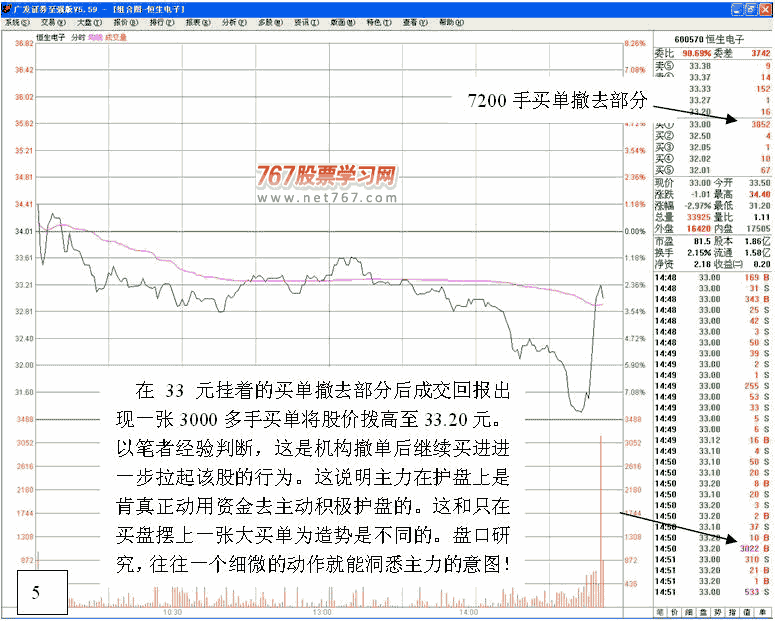Click the 买④ price 32.02
Image resolution: width=775 pixels, height=621 pixels.
pos(700,159)
